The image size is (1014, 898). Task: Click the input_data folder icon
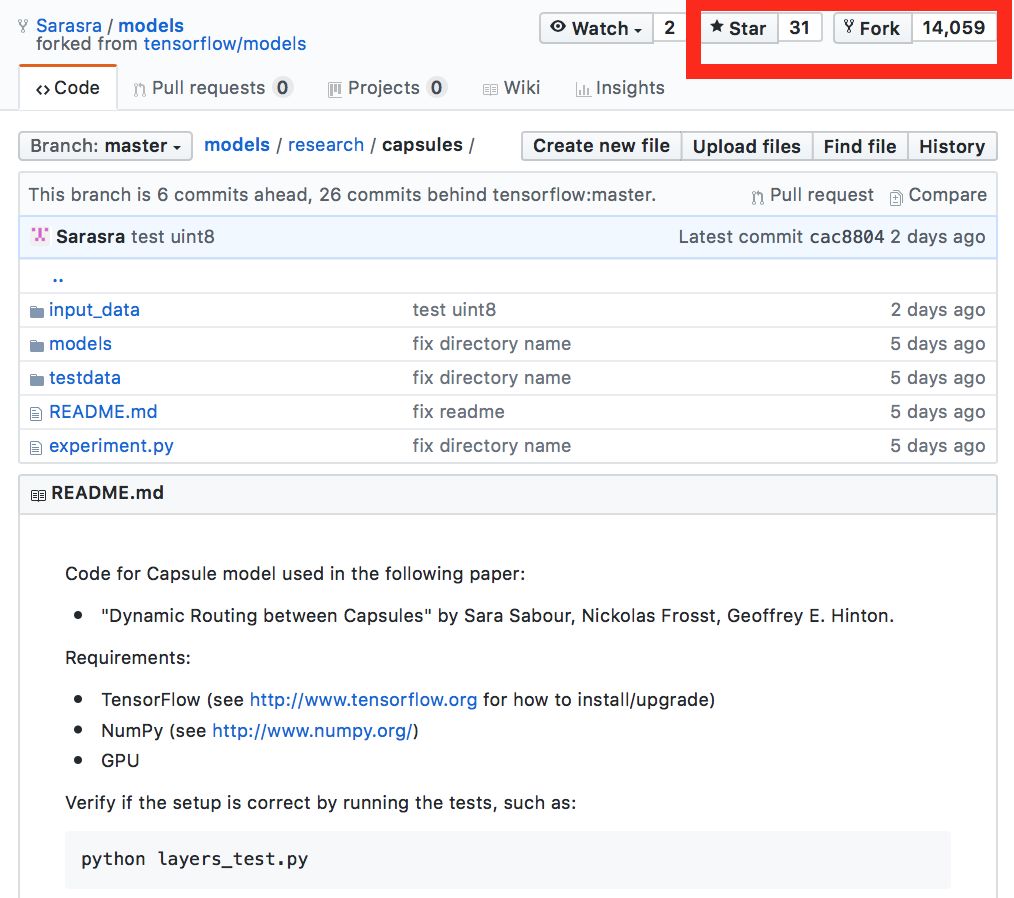tap(37, 311)
